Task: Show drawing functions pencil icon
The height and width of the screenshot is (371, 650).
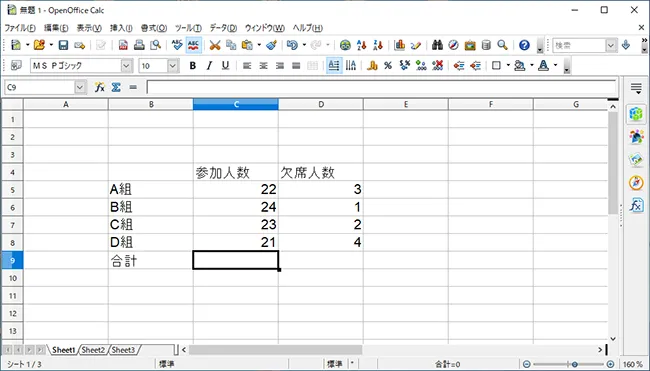Action: [x=415, y=45]
